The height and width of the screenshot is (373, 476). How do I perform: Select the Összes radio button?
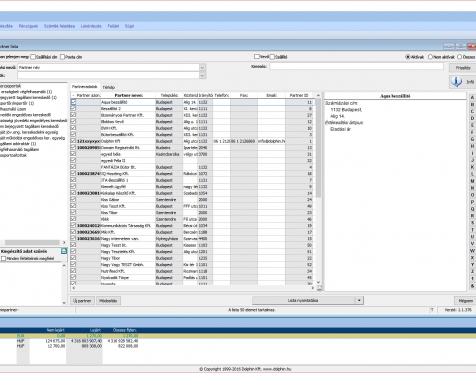coord(459,57)
